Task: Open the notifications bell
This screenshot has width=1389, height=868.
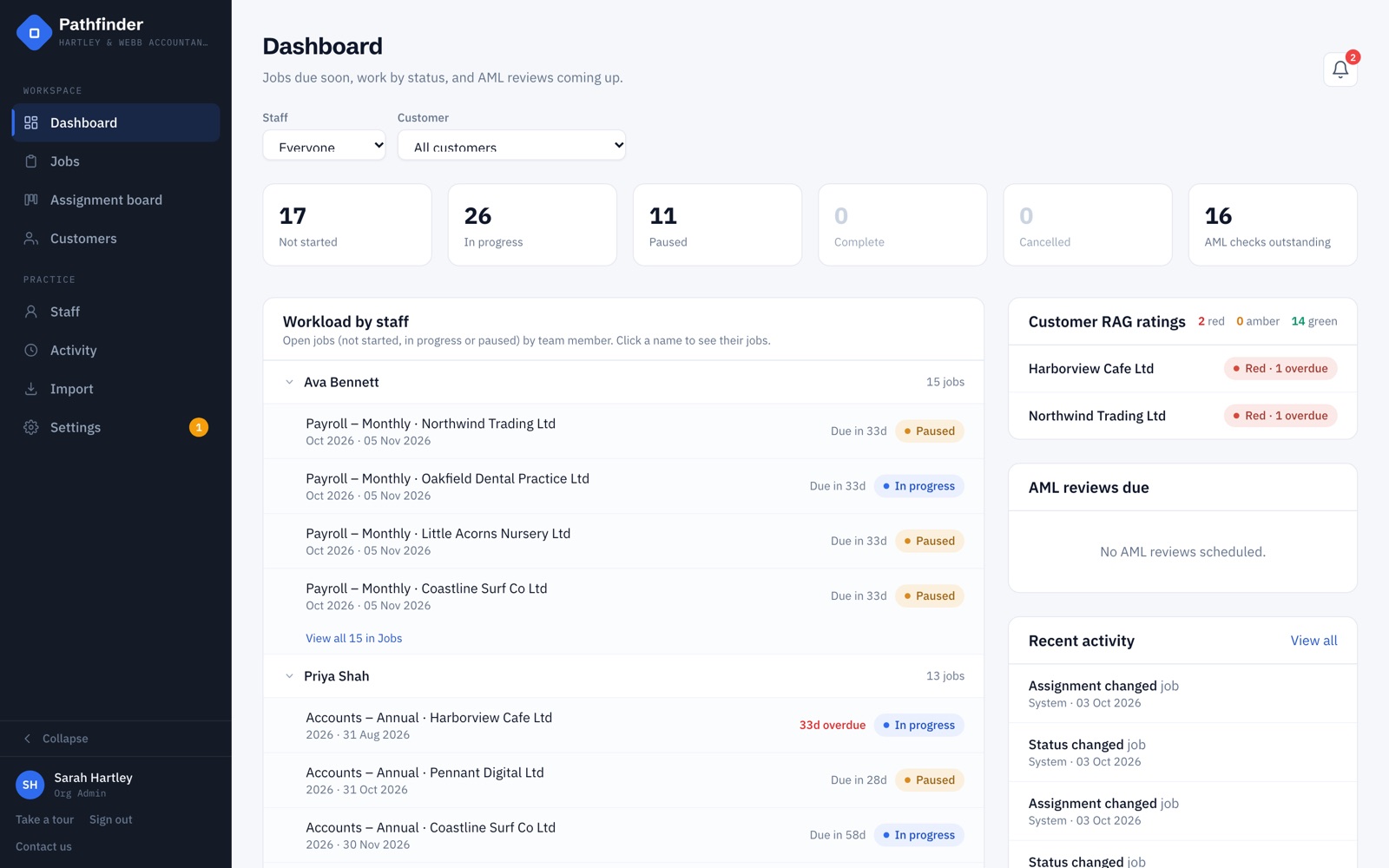Action: tap(1340, 69)
